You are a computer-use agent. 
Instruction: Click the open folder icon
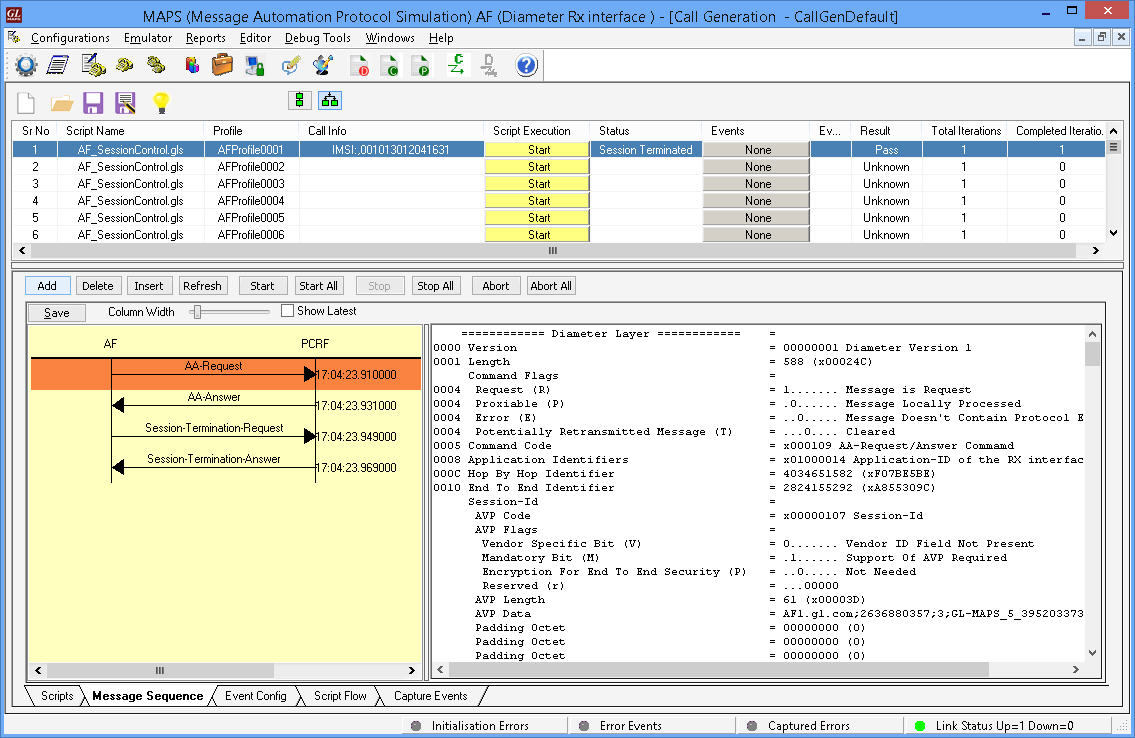(x=62, y=103)
